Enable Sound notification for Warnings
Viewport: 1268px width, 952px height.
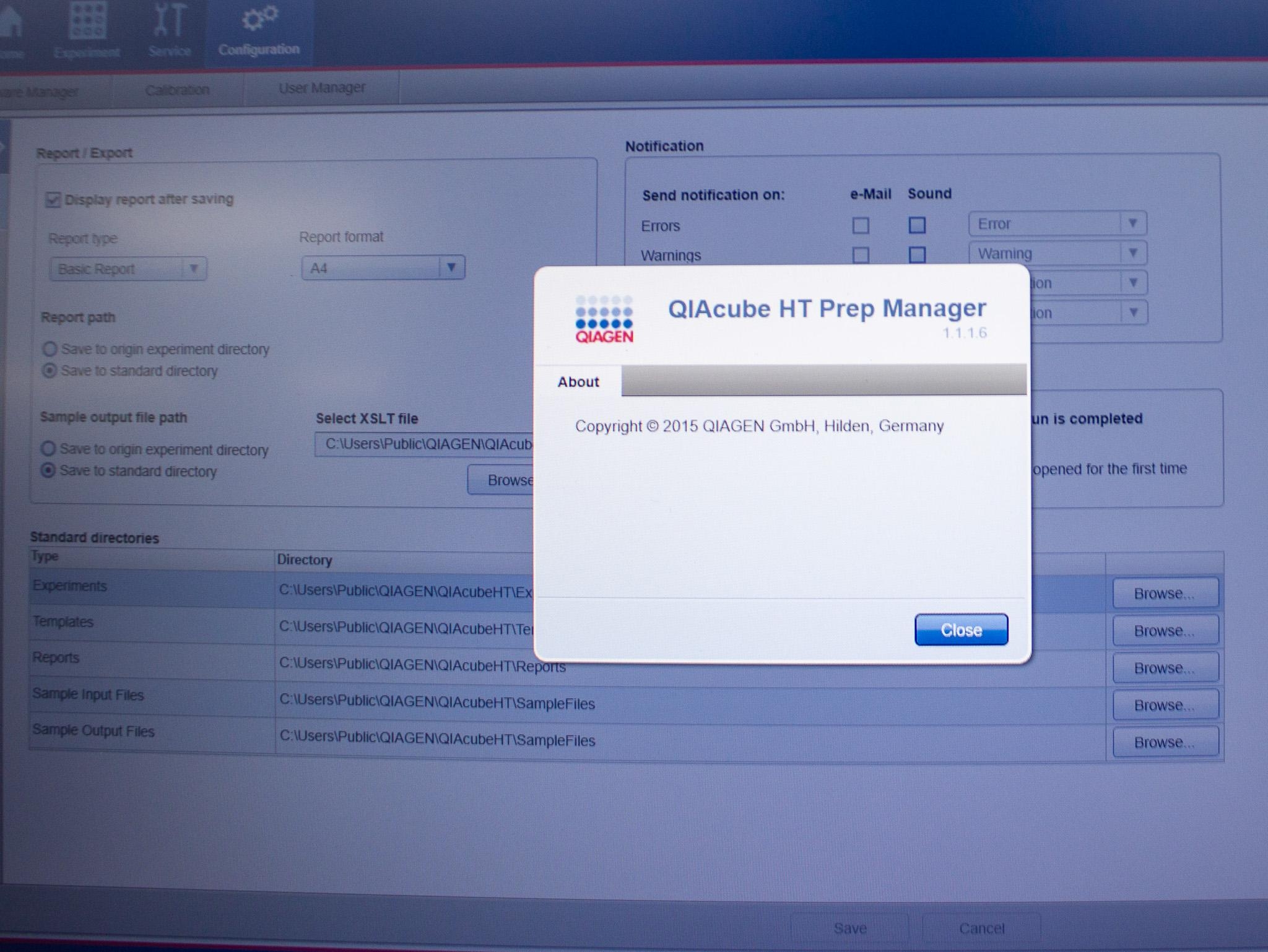[x=917, y=255]
